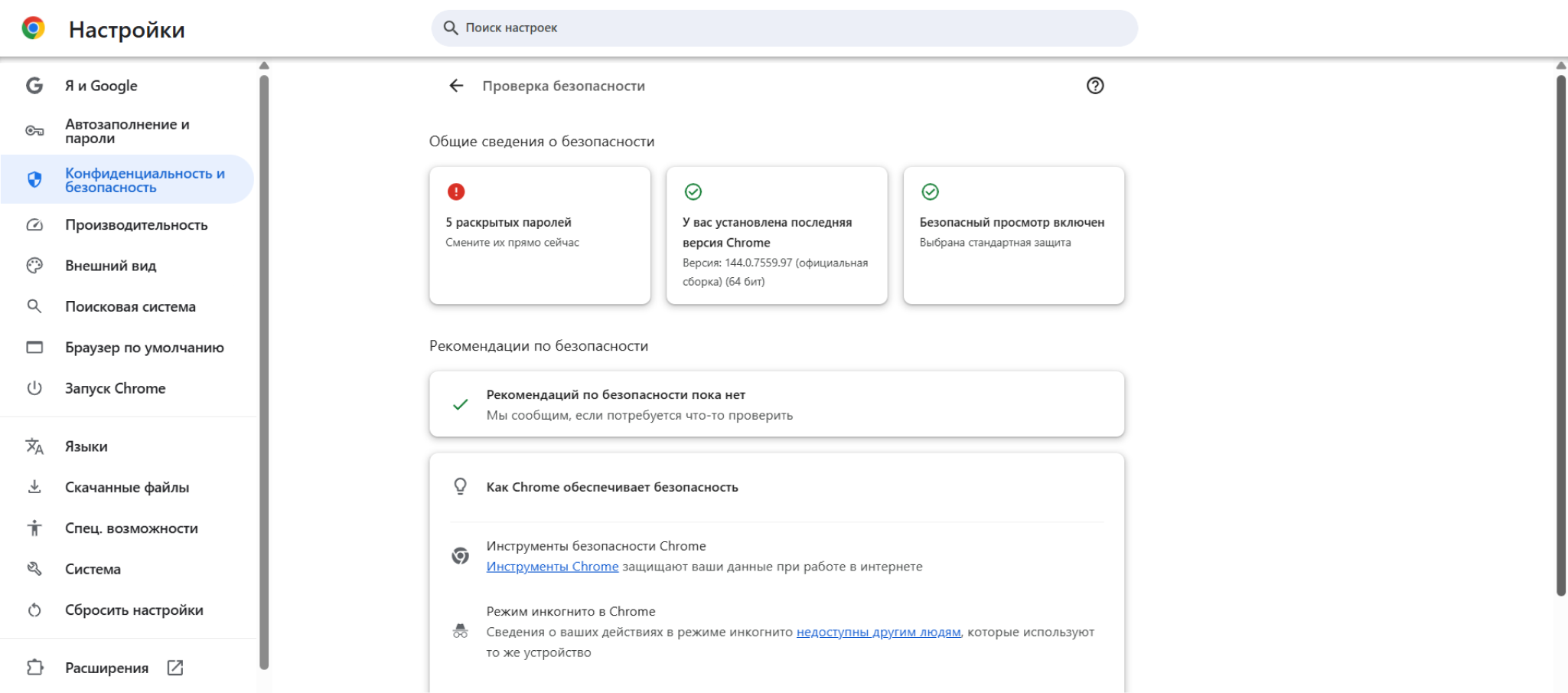Click the Google G icon in sidebar
1568x693 pixels.
tap(34, 86)
